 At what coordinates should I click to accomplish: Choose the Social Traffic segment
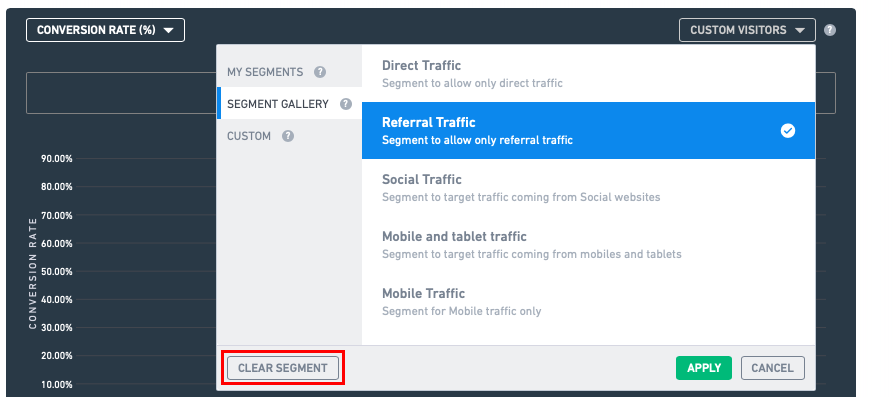pos(588,188)
